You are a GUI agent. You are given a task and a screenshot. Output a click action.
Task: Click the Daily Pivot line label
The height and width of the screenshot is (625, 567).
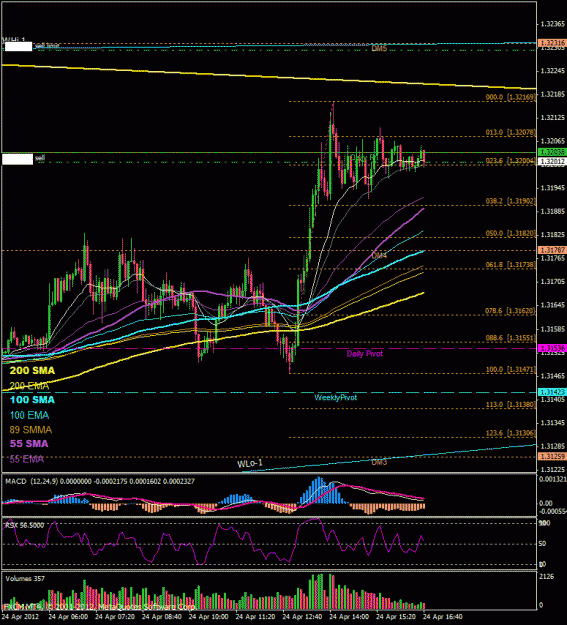[x=364, y=354]
